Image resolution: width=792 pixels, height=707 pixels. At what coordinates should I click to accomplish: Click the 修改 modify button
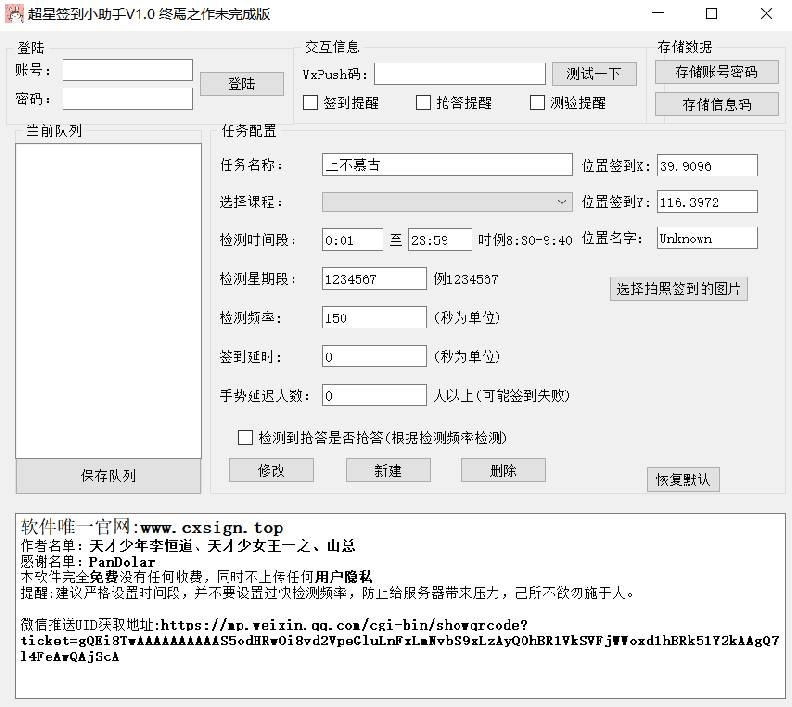click(271, 470)
